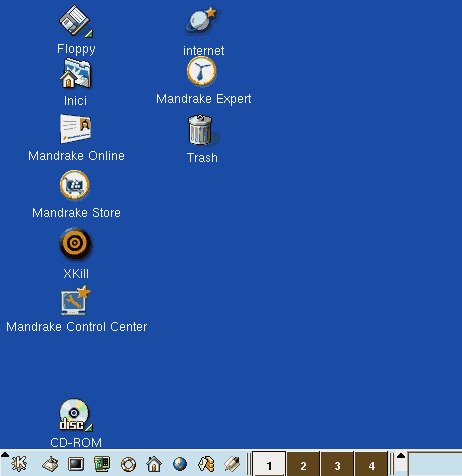Open the Inici home folder icon
Viewport: 462px width, 476px height.
[x=76, y=73]
